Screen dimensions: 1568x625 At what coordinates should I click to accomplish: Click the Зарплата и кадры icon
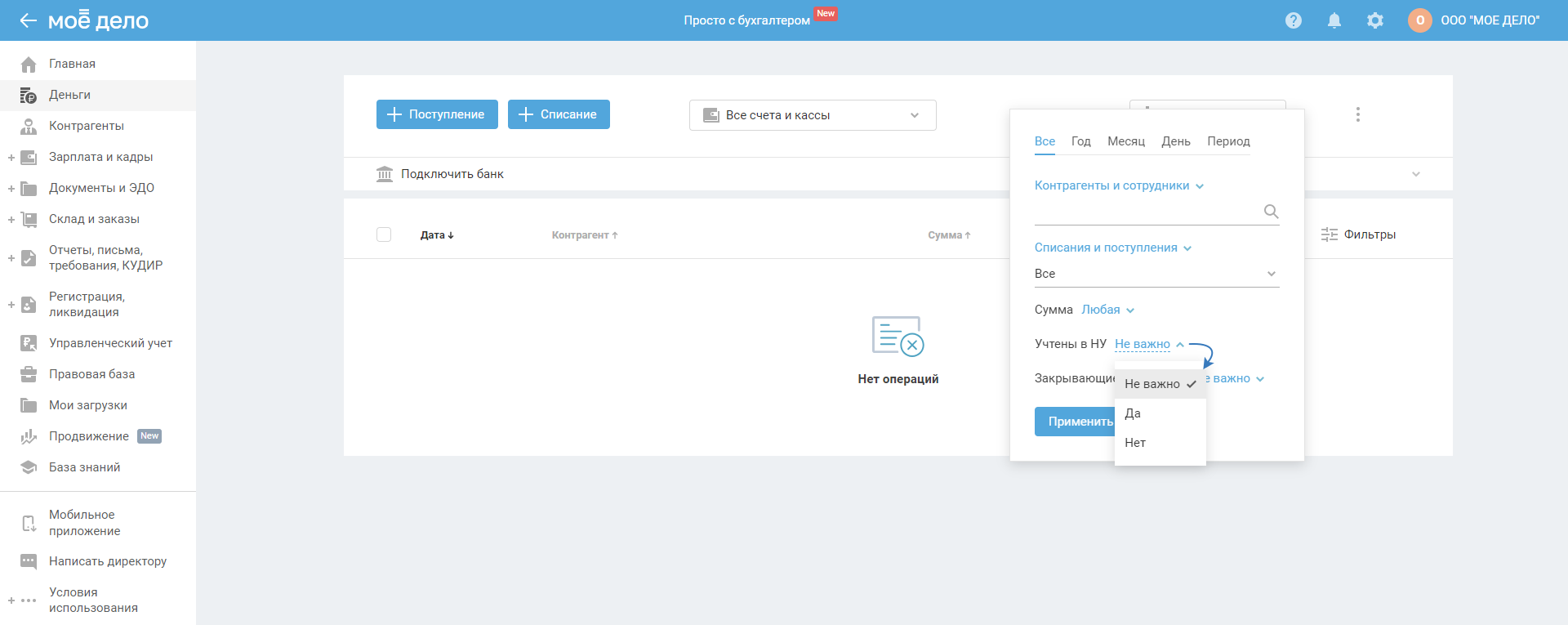tap(29, 157)
